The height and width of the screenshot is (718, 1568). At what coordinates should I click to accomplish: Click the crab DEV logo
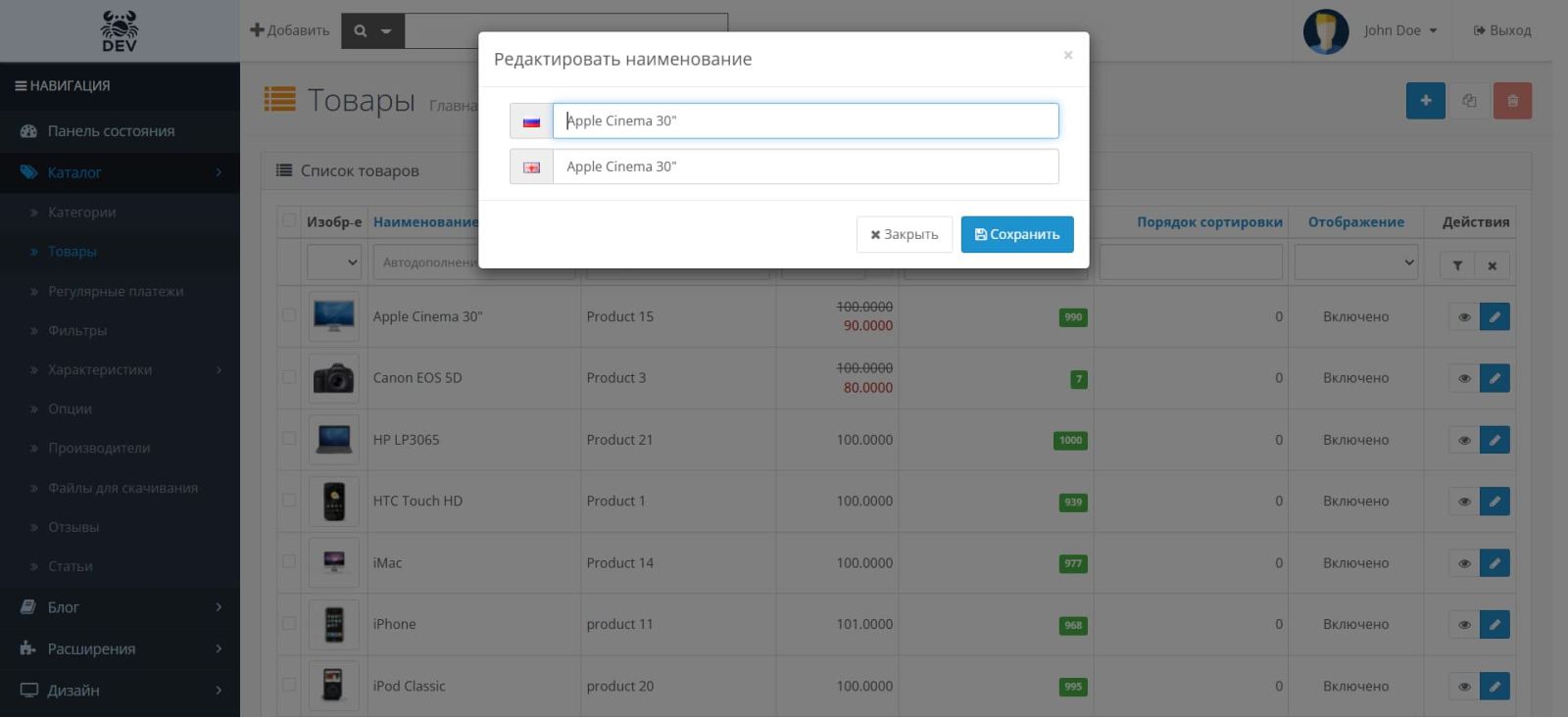click(x=120, y=31)
